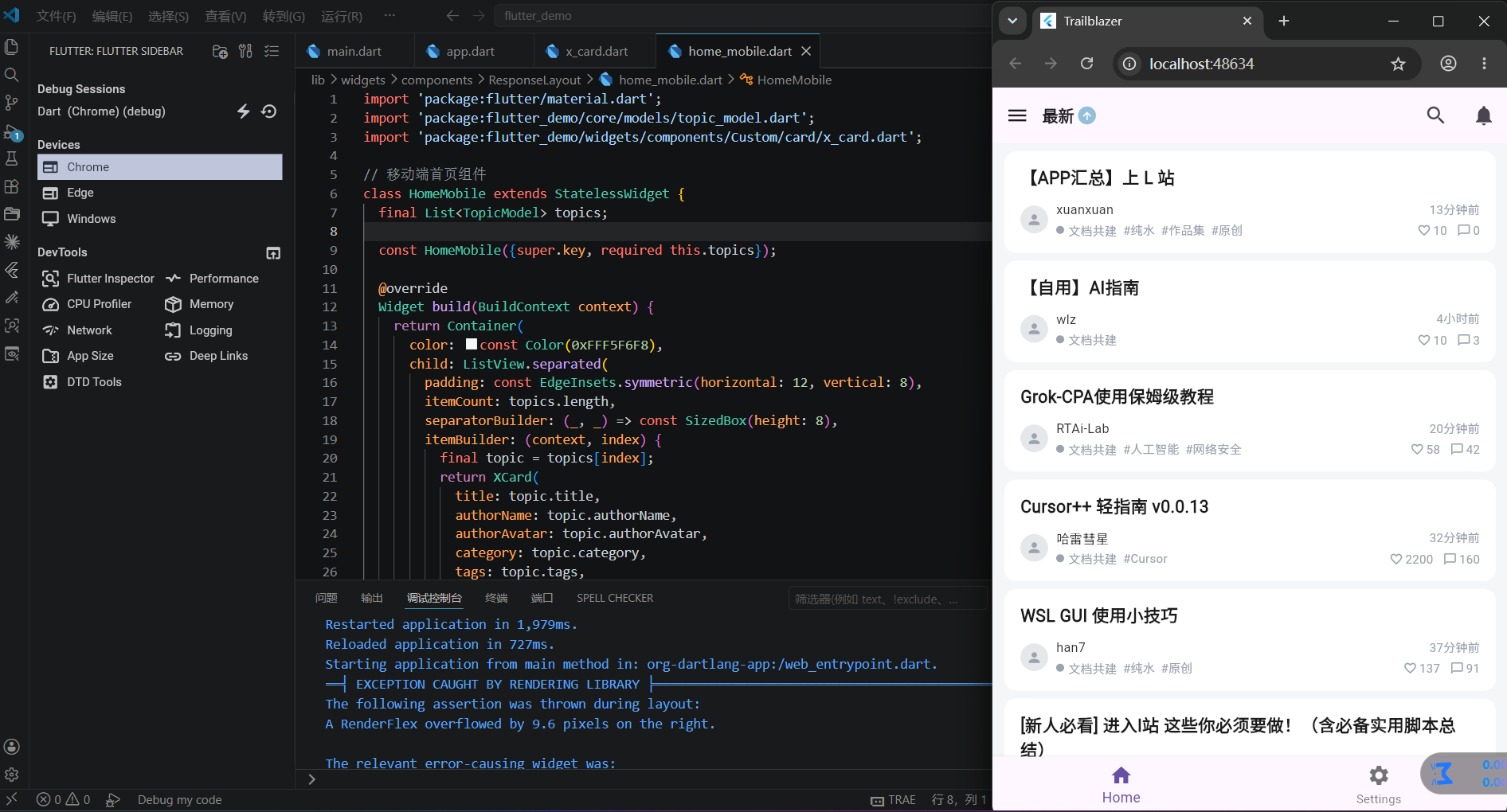
Task: Open the Flutter sidebar icon in activity bar
Action: point(12,270)
